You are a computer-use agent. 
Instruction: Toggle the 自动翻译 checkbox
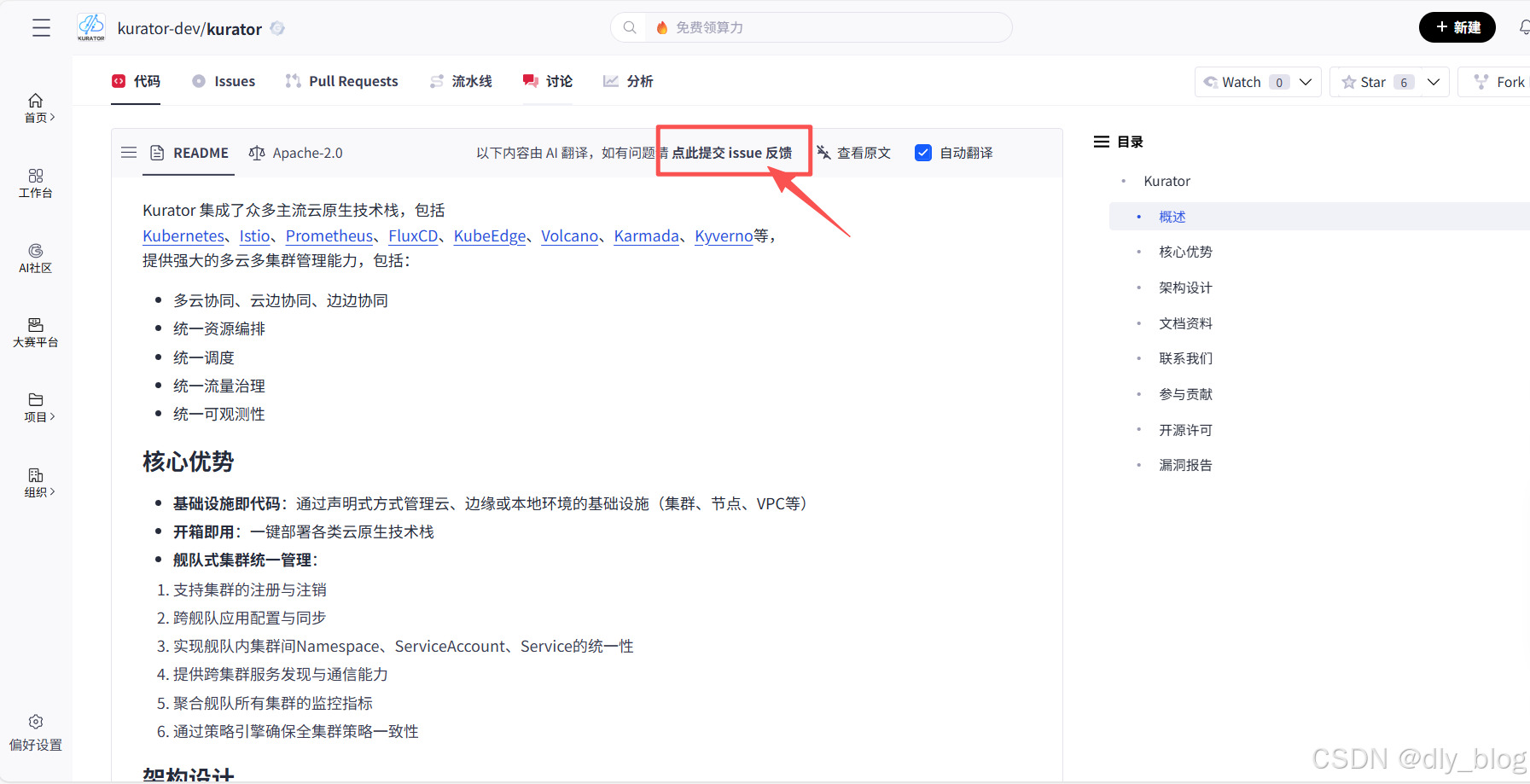click(x=923, y=153)
